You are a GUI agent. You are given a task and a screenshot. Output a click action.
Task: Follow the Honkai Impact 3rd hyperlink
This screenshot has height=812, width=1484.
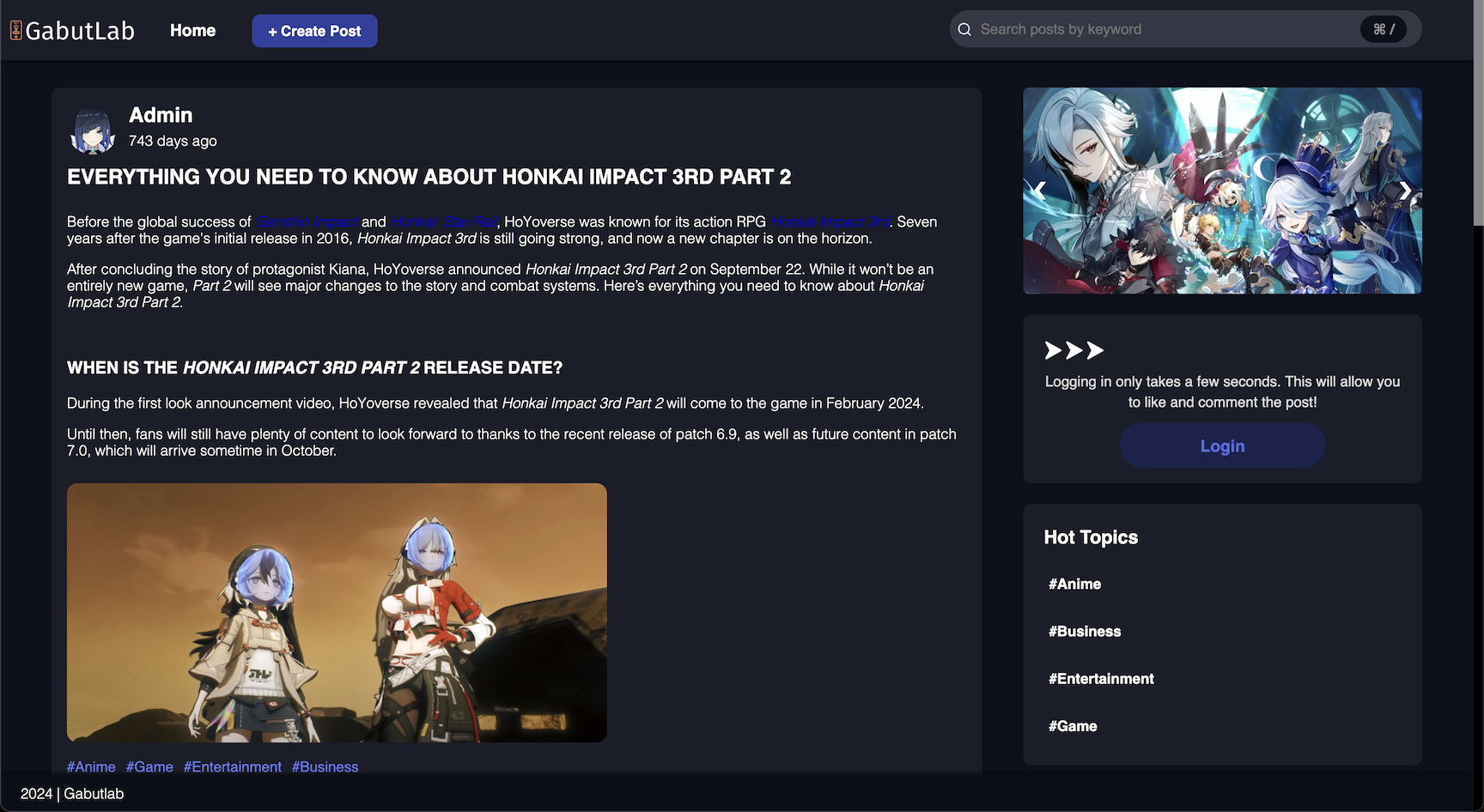point(830,221)
